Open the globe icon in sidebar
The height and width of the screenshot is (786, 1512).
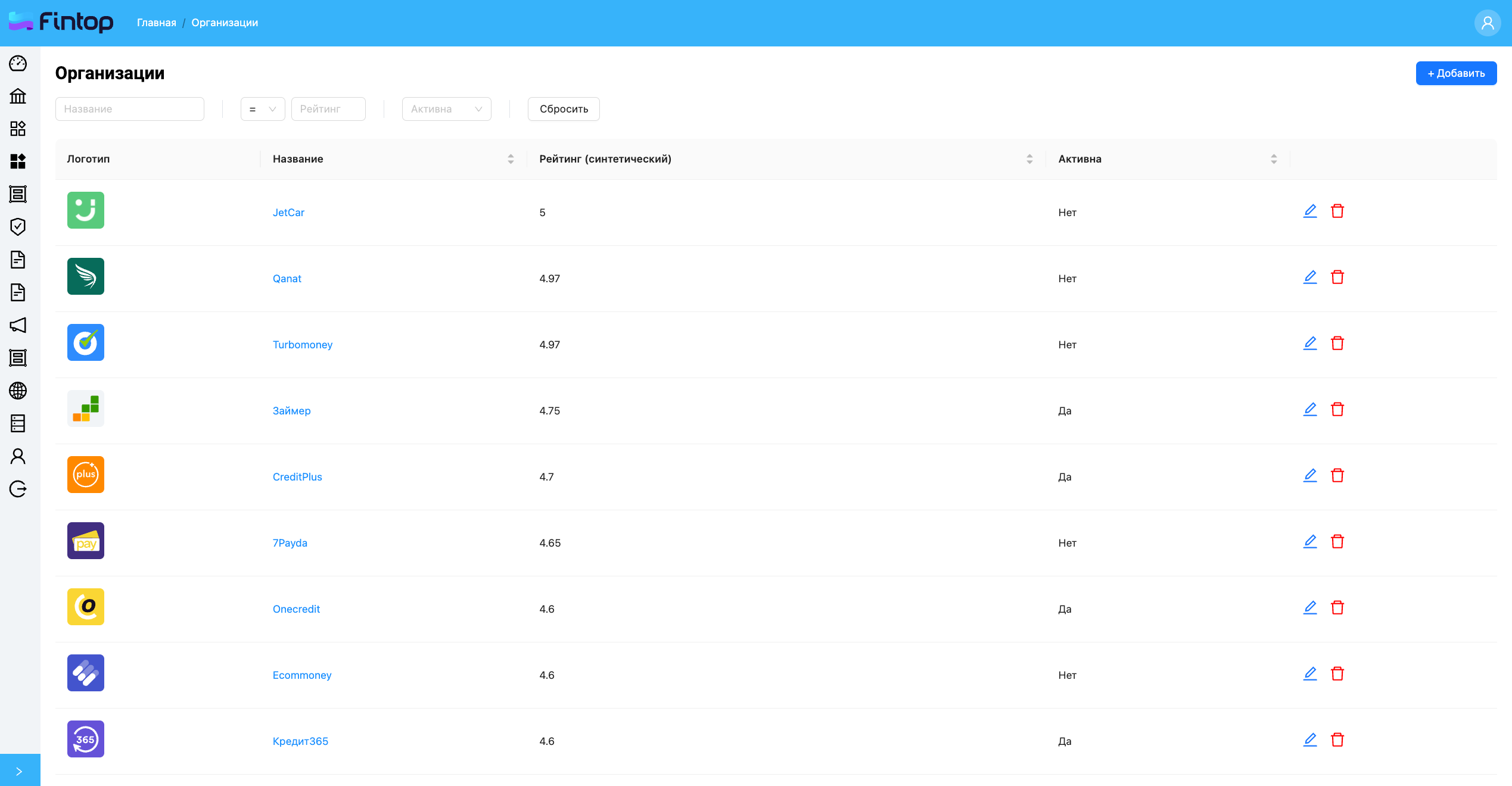(x=18, y=391)
